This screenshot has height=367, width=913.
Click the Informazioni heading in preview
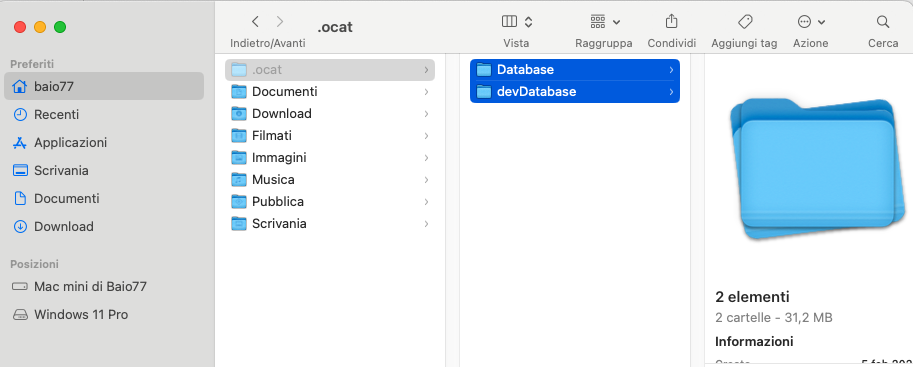754,341
